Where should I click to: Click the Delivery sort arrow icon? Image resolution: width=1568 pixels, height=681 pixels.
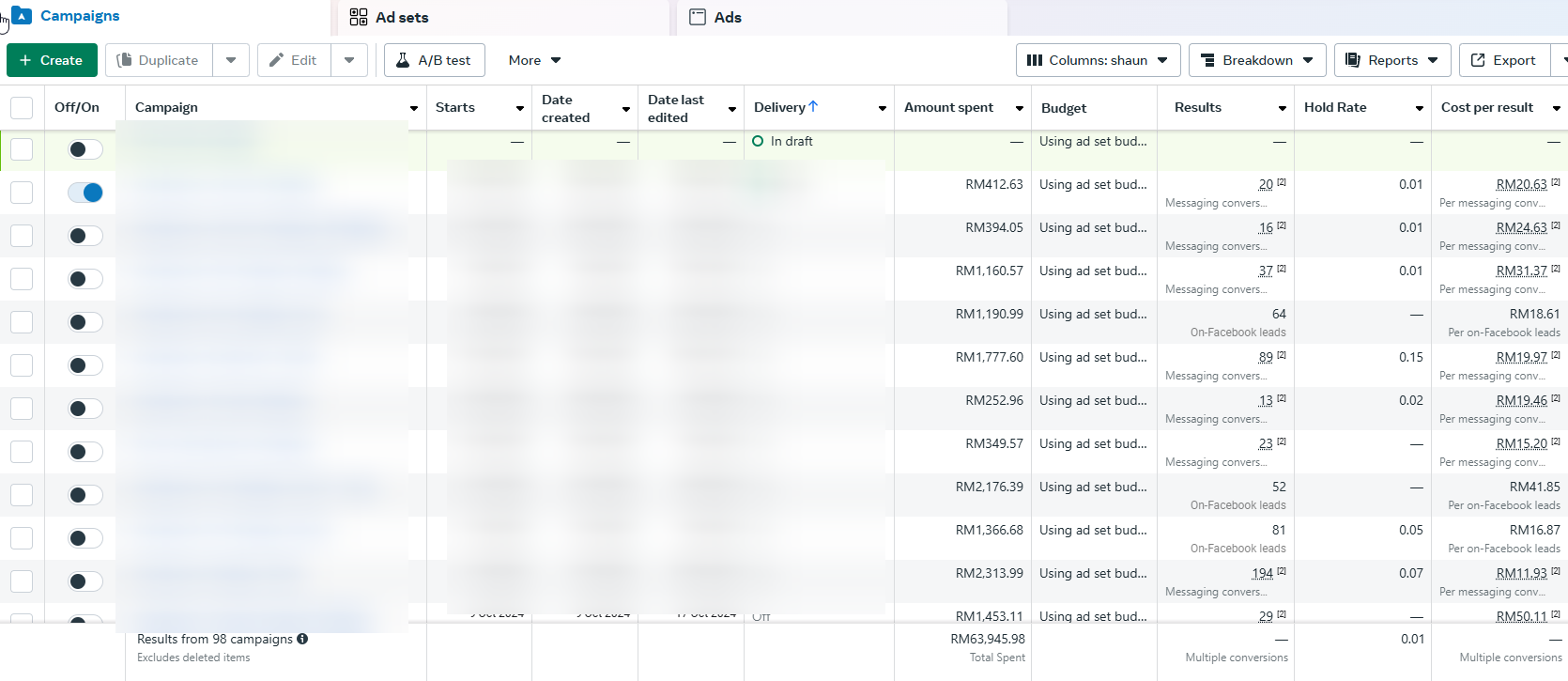(813, 107)
